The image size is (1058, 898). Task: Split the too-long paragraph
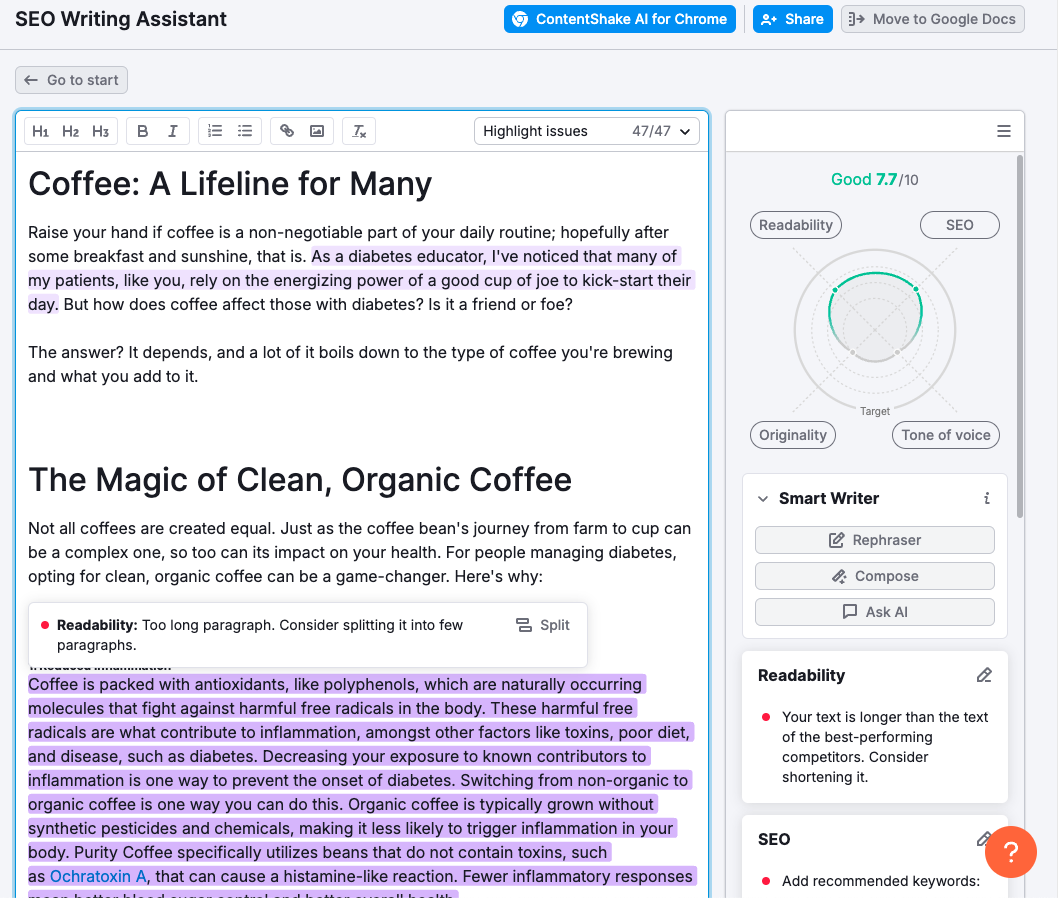click(x=543, y=625)
